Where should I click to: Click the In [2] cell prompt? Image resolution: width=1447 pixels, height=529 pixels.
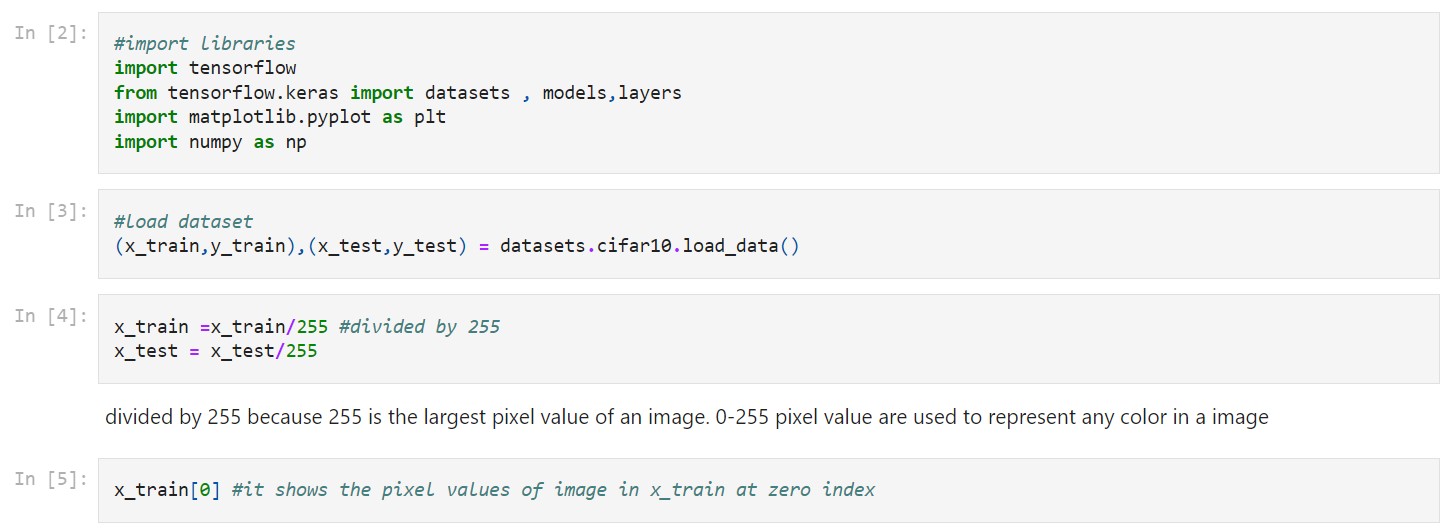pos(51,32)
